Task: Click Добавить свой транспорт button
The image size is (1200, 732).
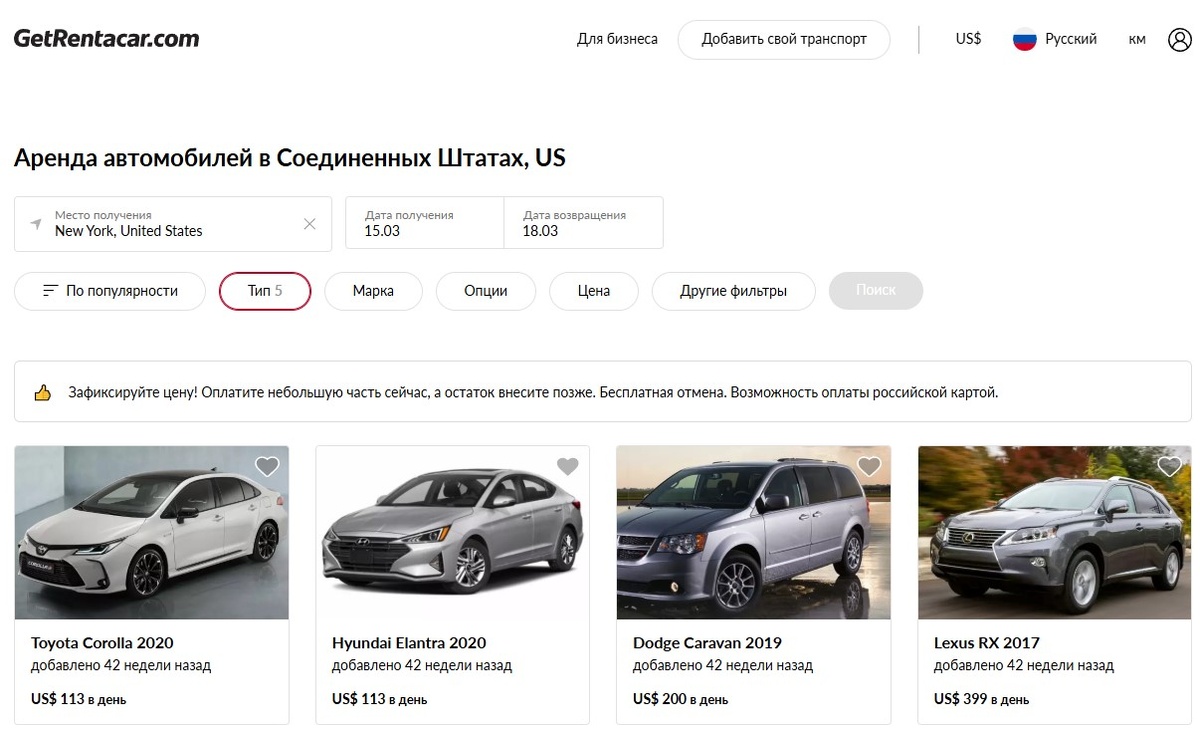Action: pyautogui.click(x=784, y=39)
